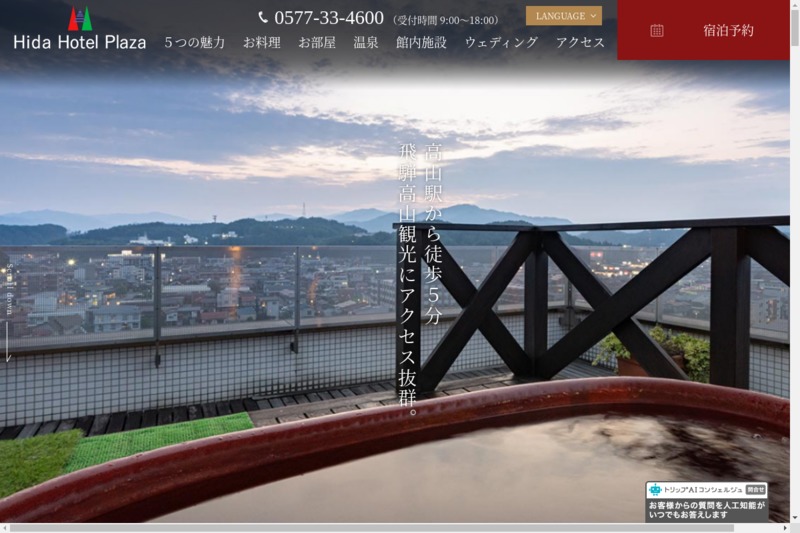Call the phone number 0577-33-4600 link
Screen dimensions: 800x533
pos(329,17)
